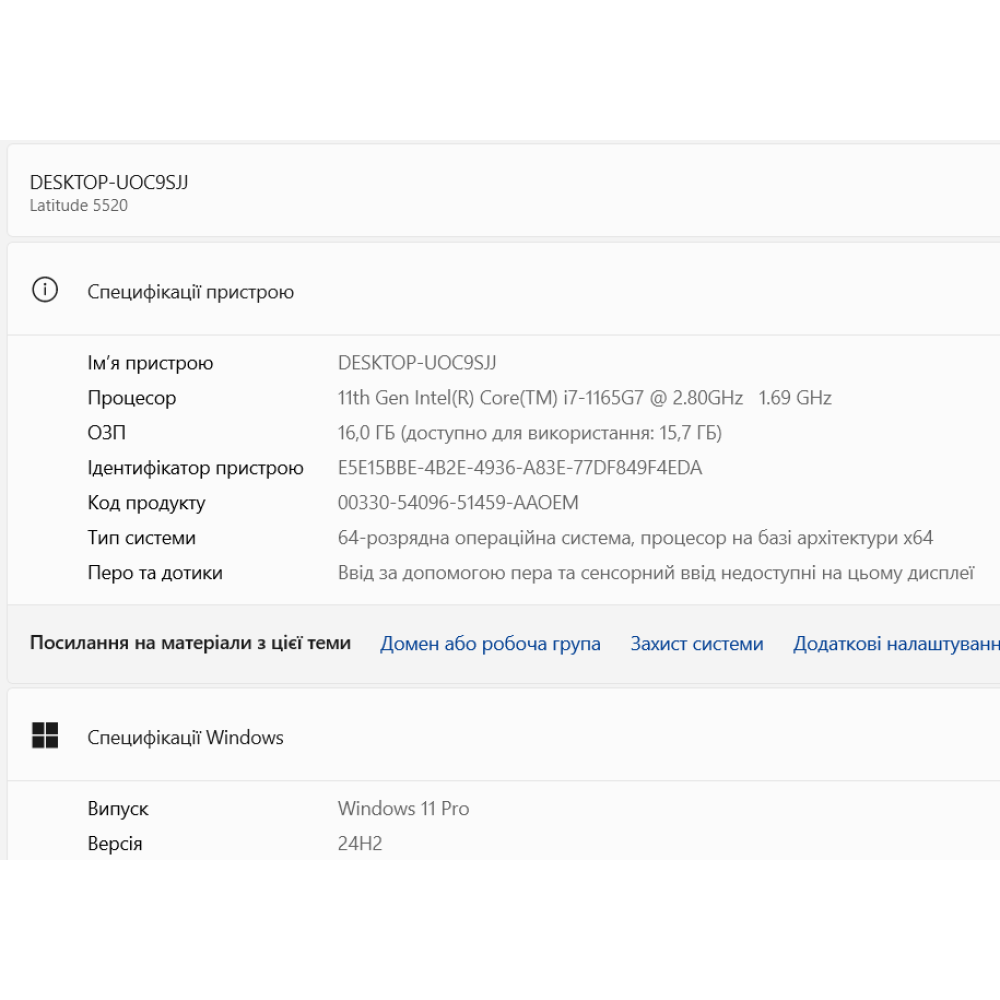Click the Latitude 5520 model text
This screenshot has height=1000, width=1000.
pyautogui.click(x=79, y=206)
